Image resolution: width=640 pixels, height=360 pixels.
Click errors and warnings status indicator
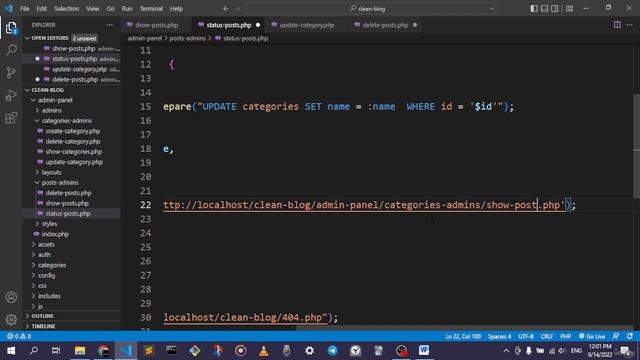point(19,336)
